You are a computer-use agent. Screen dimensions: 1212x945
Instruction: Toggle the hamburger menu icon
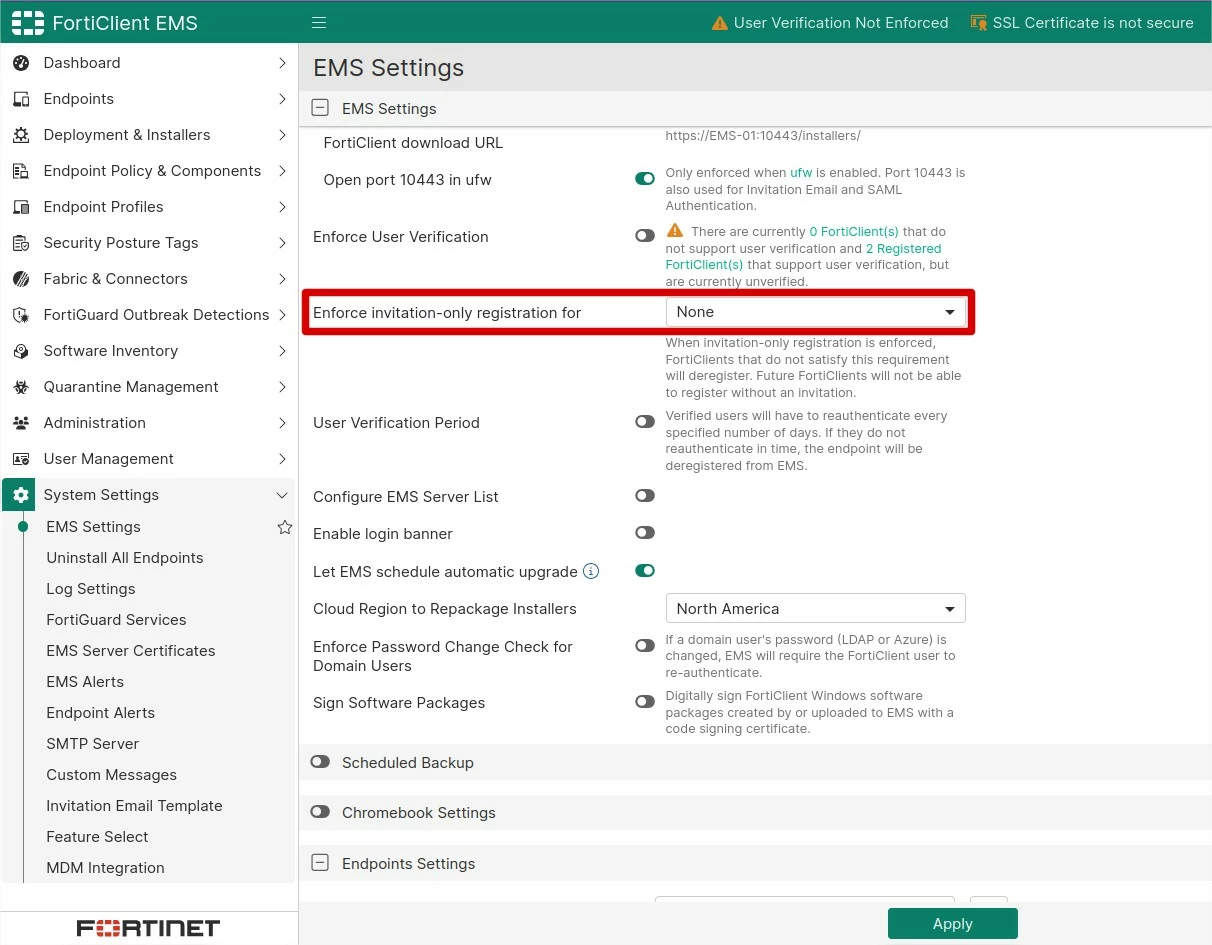click(319, 23)
